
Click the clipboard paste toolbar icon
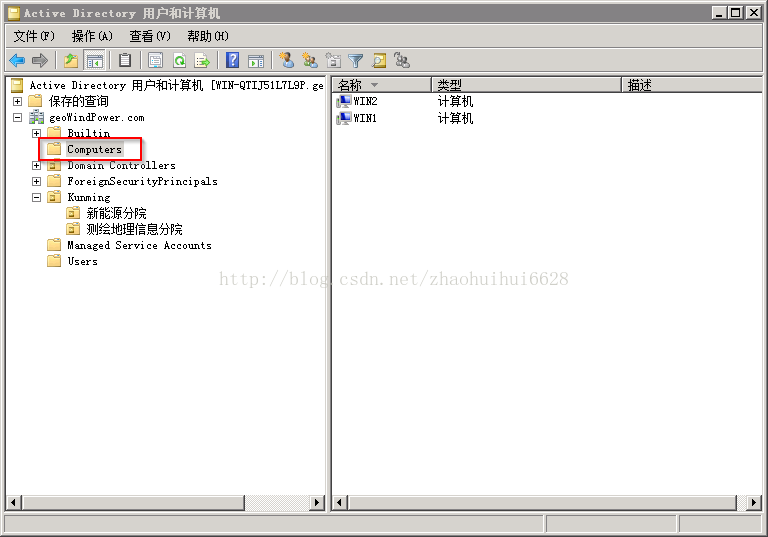point(125,61)
